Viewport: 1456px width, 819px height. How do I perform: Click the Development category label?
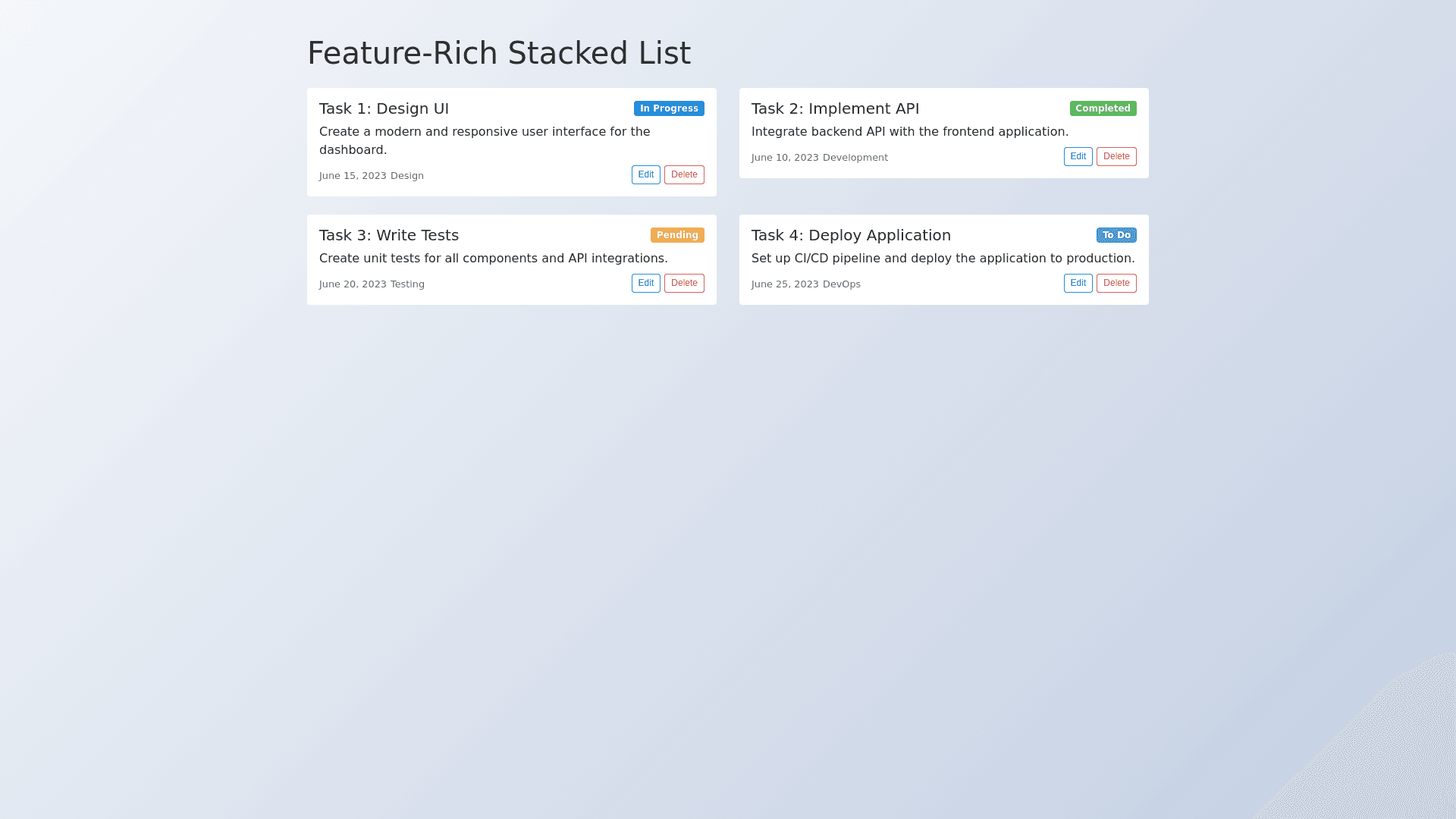coord(855,158)
